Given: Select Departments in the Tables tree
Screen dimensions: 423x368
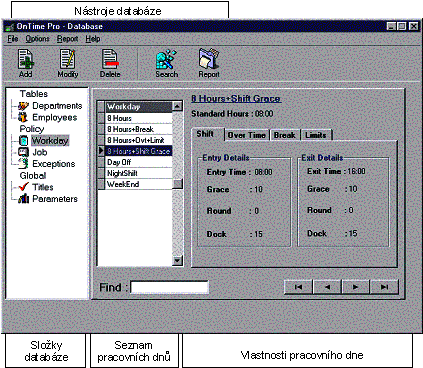Looking at the screenshot, I should [57, 106].
